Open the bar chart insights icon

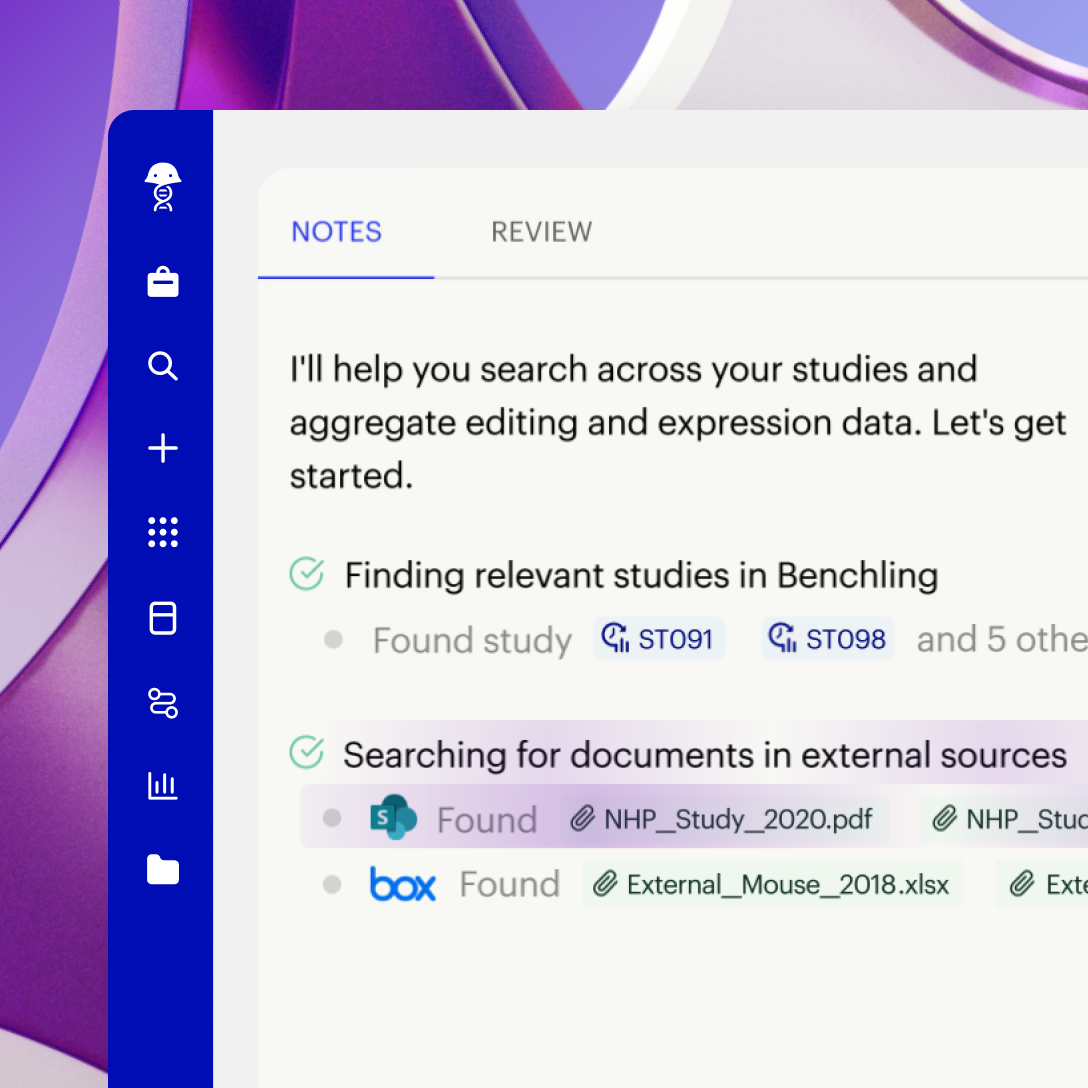click(x=163, y=785)
